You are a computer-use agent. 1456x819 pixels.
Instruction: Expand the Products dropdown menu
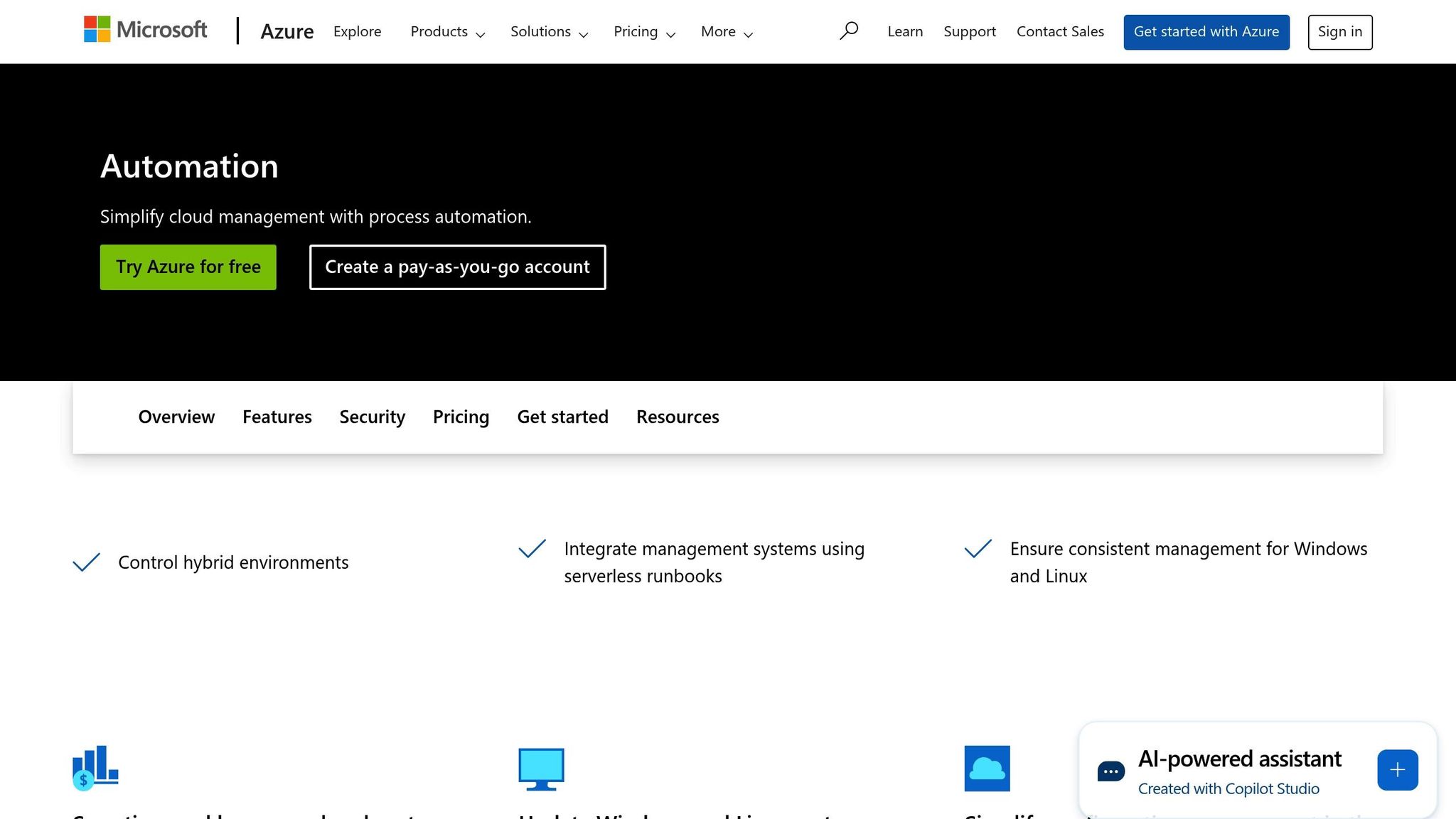(447, 32)
